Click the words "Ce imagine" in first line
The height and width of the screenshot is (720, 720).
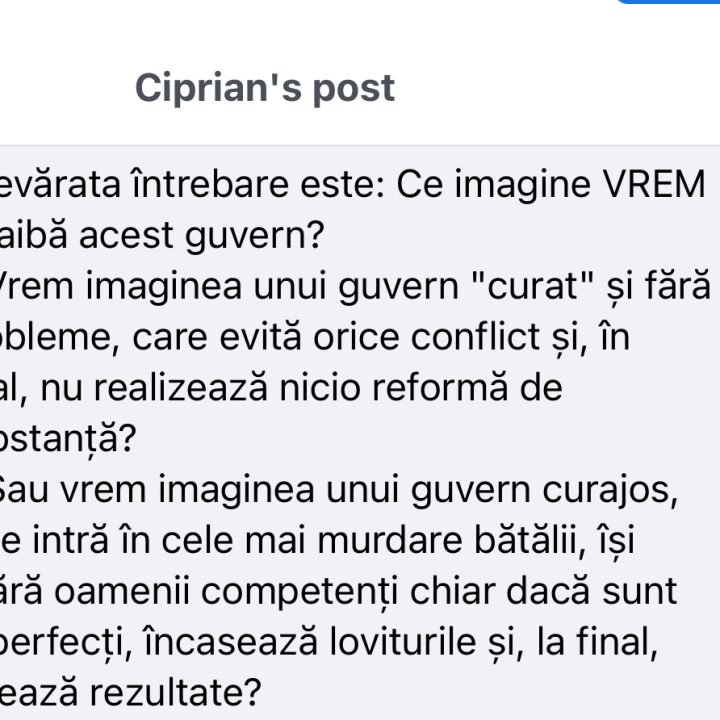click(494, 185)
